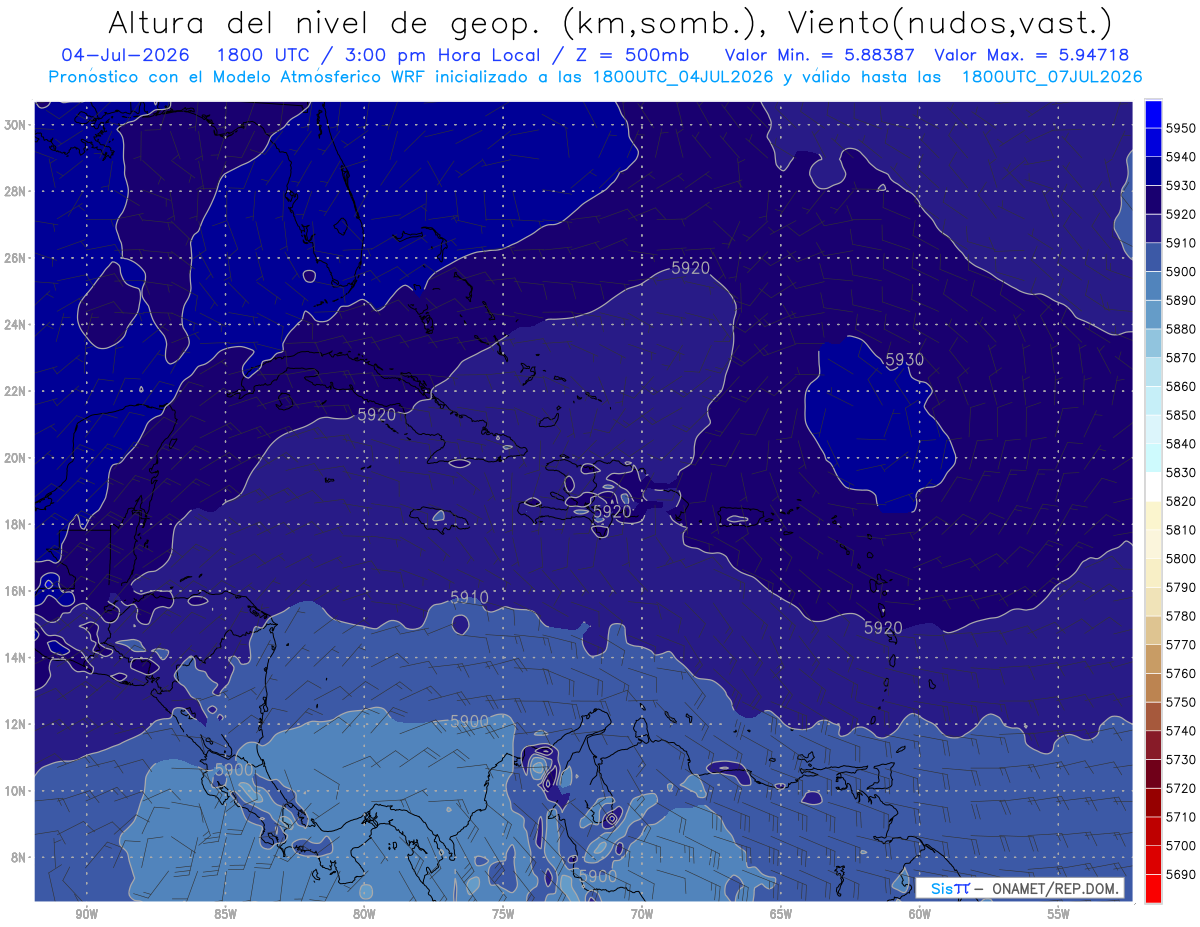Click the 70W longitude axis label

pos(642,914)
